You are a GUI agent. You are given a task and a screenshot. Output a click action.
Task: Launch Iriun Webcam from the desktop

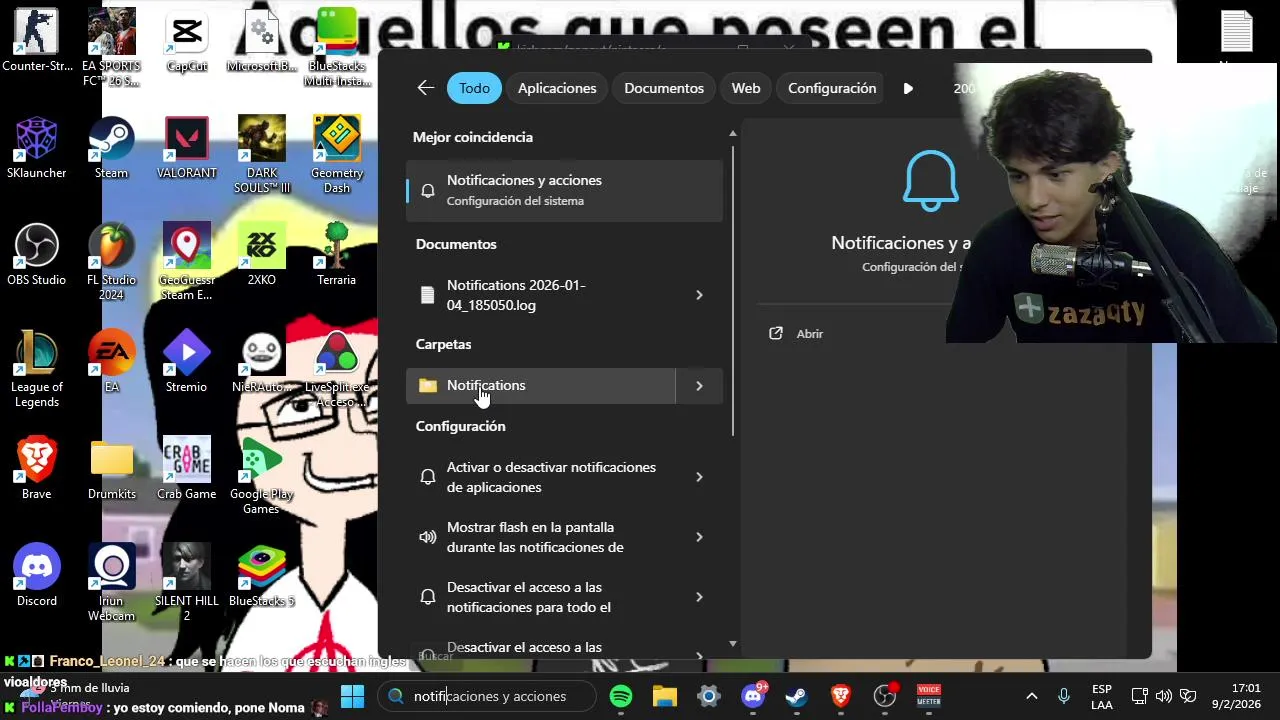tap(111, 582)
